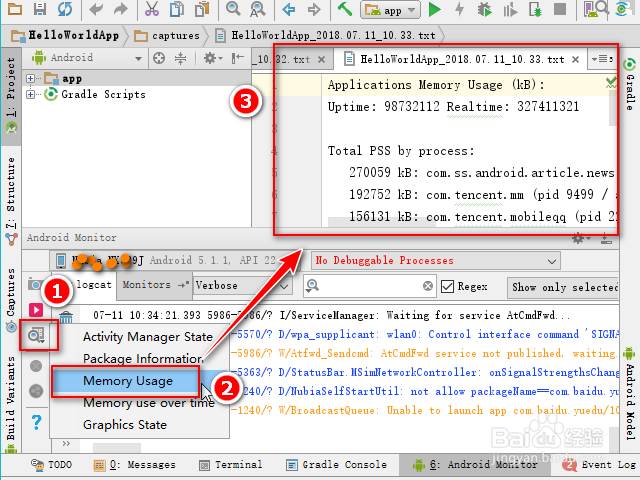Undo the last action with the toolbar arrow
This screenshot has height=480, width=640.
pyautogui.click(x=96, y=9)
